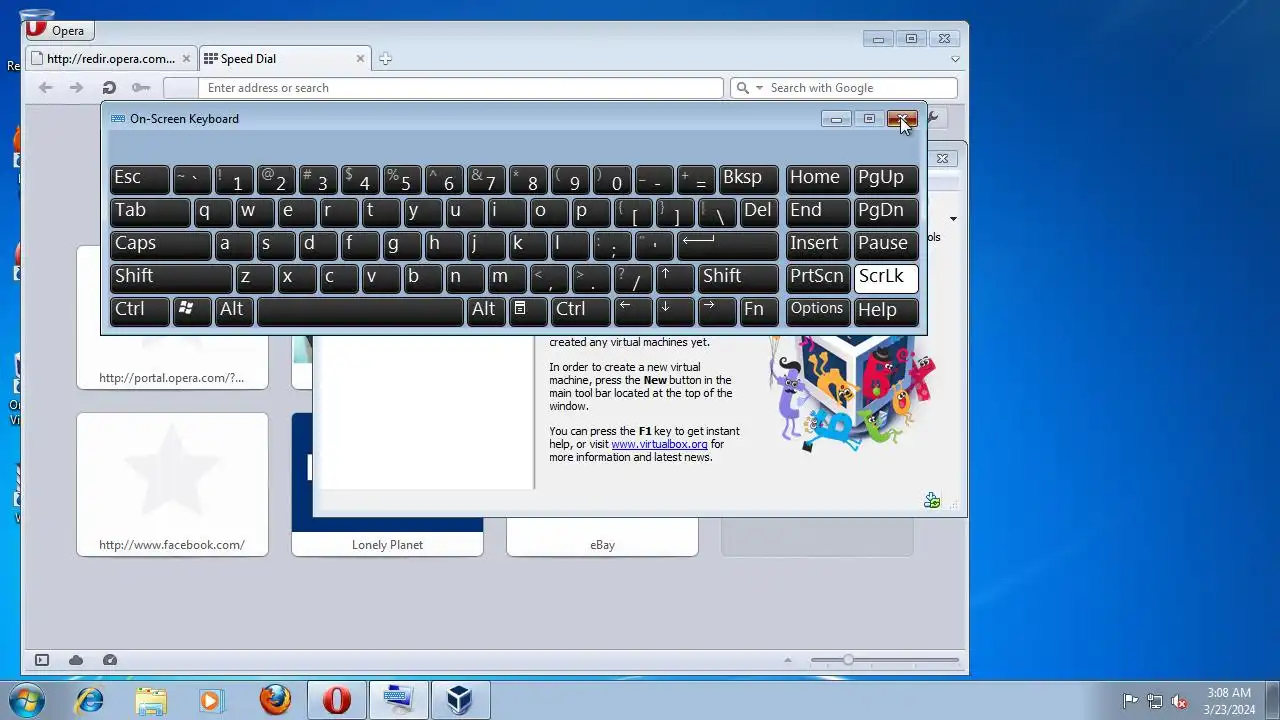The width and height of the screenshot is (1280, 720).
Task: Toggle the left Shift key
Action: pos(171,277)
